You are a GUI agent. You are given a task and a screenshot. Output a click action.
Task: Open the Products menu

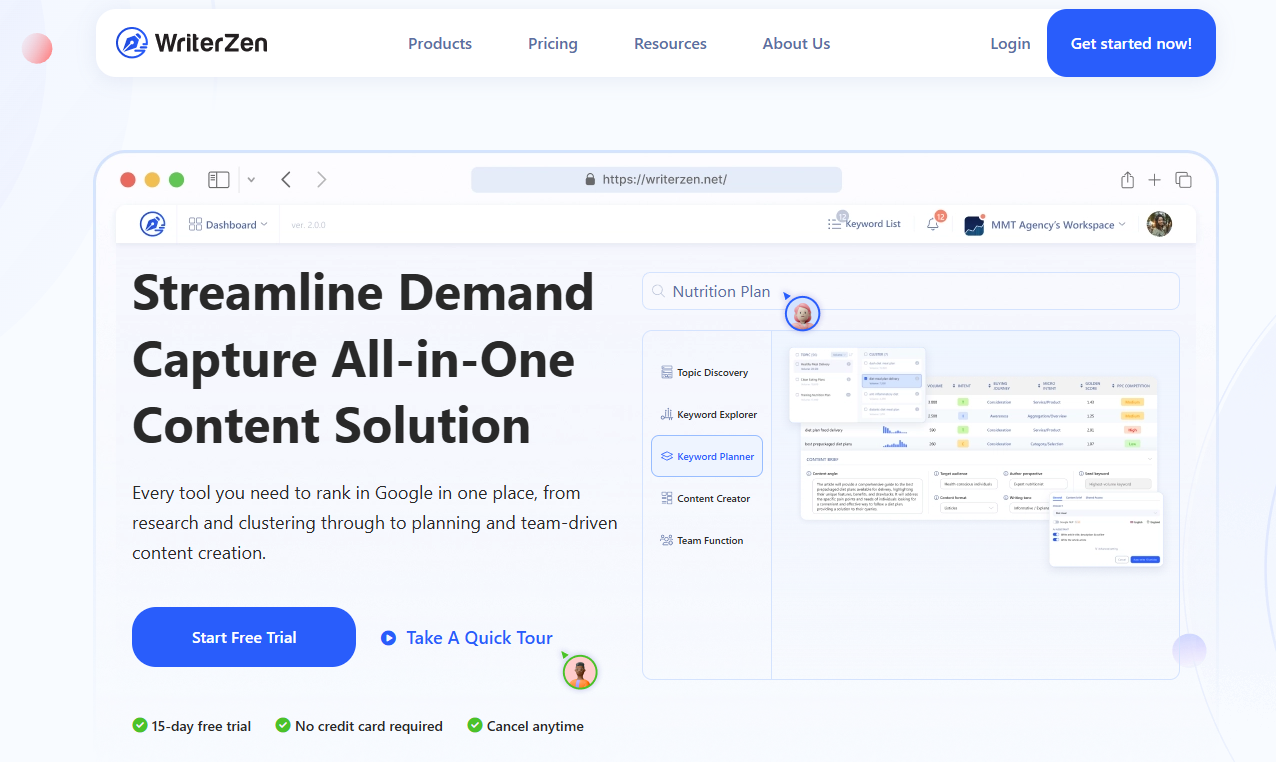pos(440,43)
